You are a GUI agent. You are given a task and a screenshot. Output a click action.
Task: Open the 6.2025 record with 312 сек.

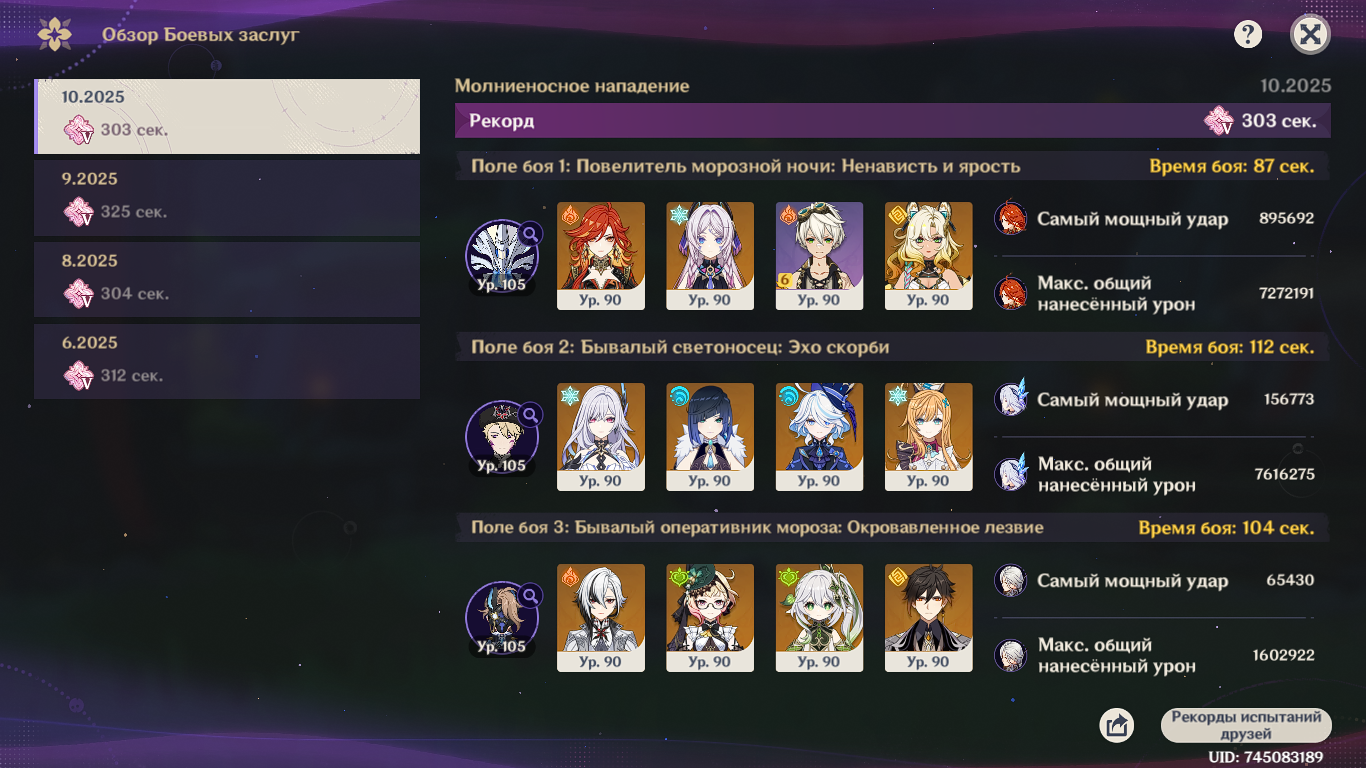point(227,362)
